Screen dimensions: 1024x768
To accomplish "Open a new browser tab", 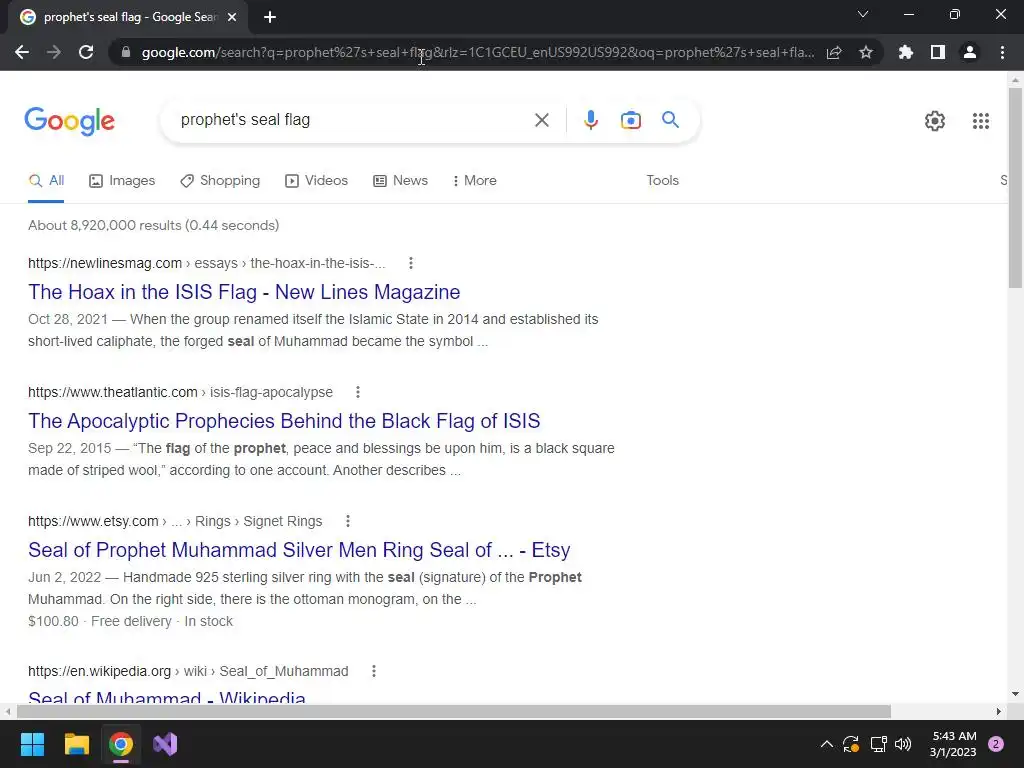I will coord(270,17).
